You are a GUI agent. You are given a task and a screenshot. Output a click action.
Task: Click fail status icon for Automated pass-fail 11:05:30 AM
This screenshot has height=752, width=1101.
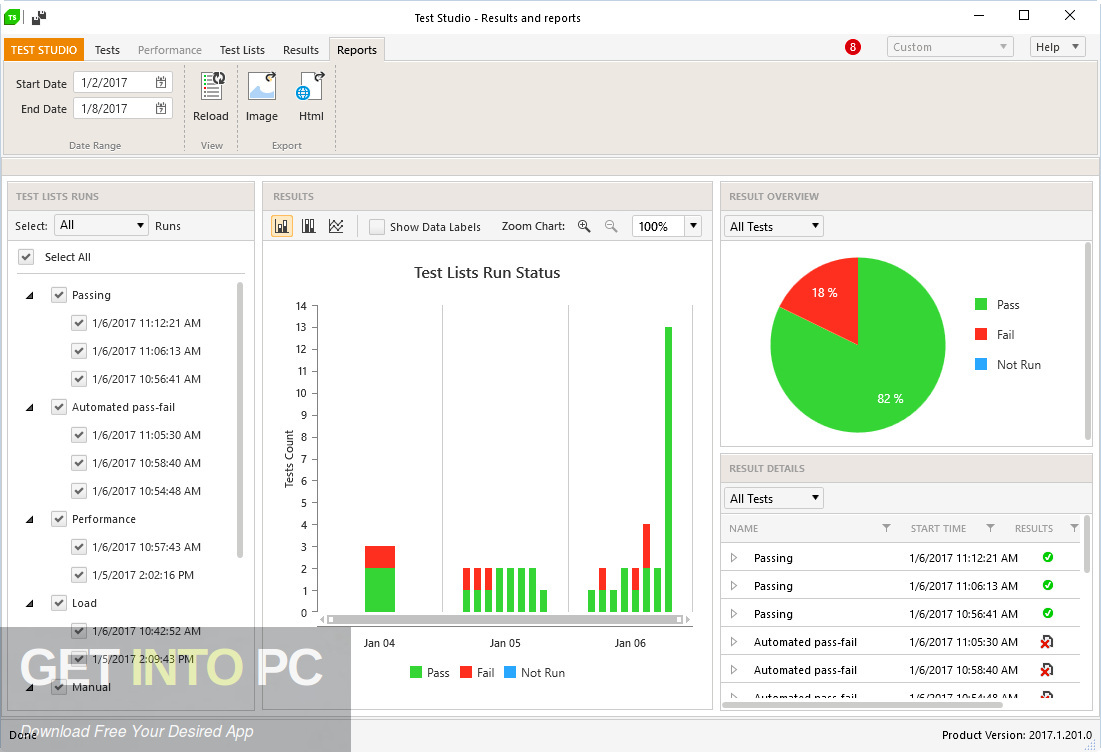[1046, 642]
